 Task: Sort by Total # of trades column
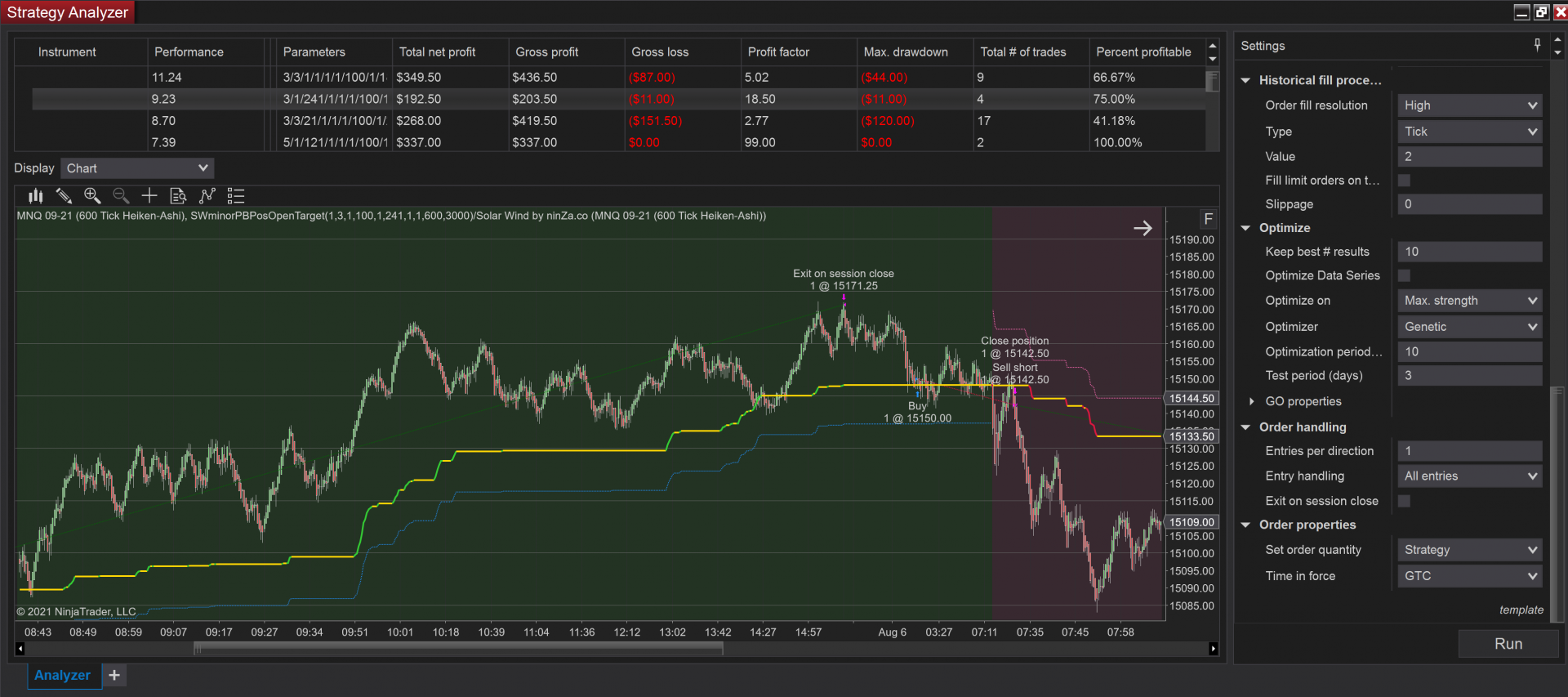click(1031, 52)
